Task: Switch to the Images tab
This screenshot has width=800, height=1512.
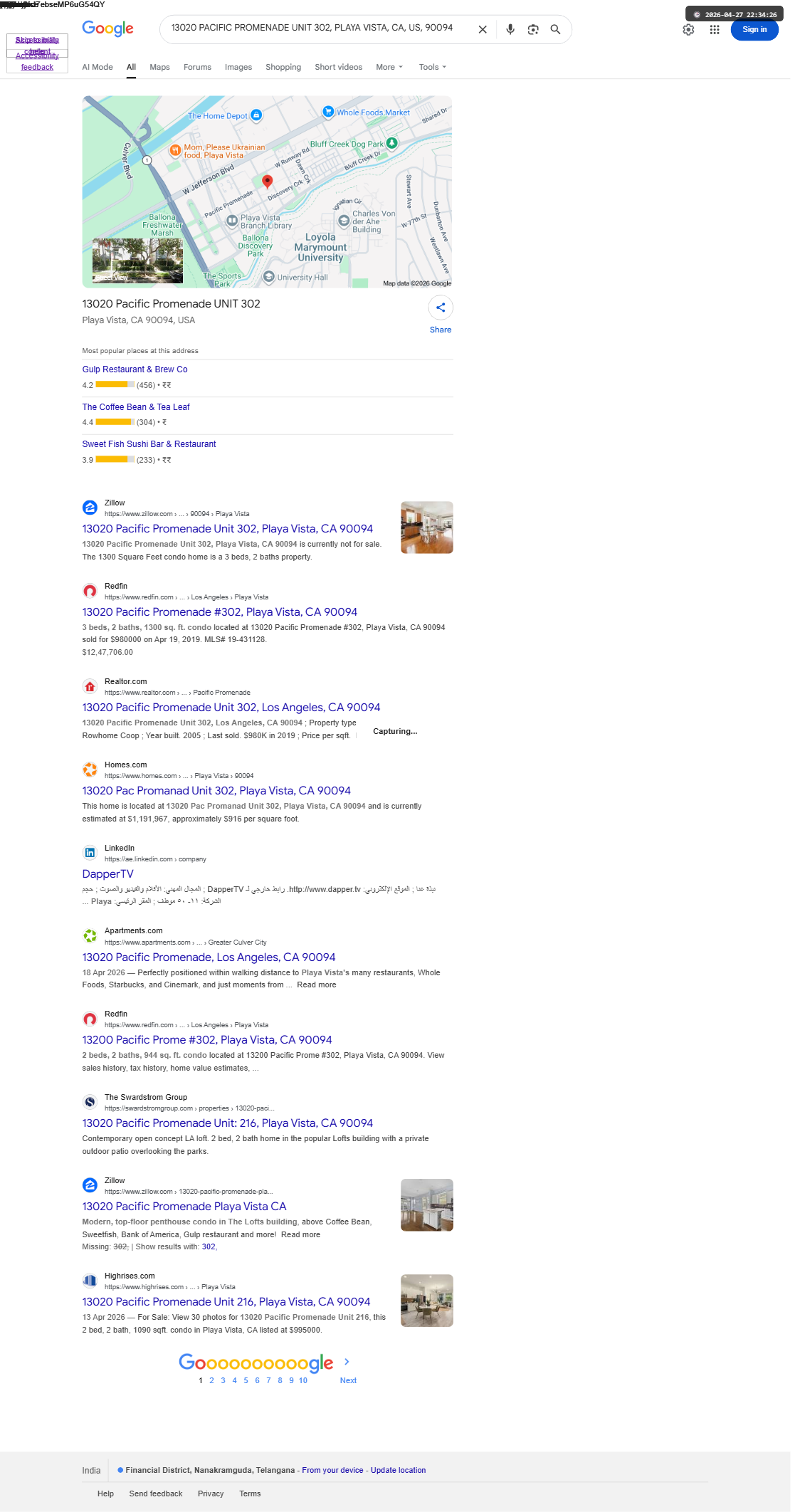Action: point(238,67)
